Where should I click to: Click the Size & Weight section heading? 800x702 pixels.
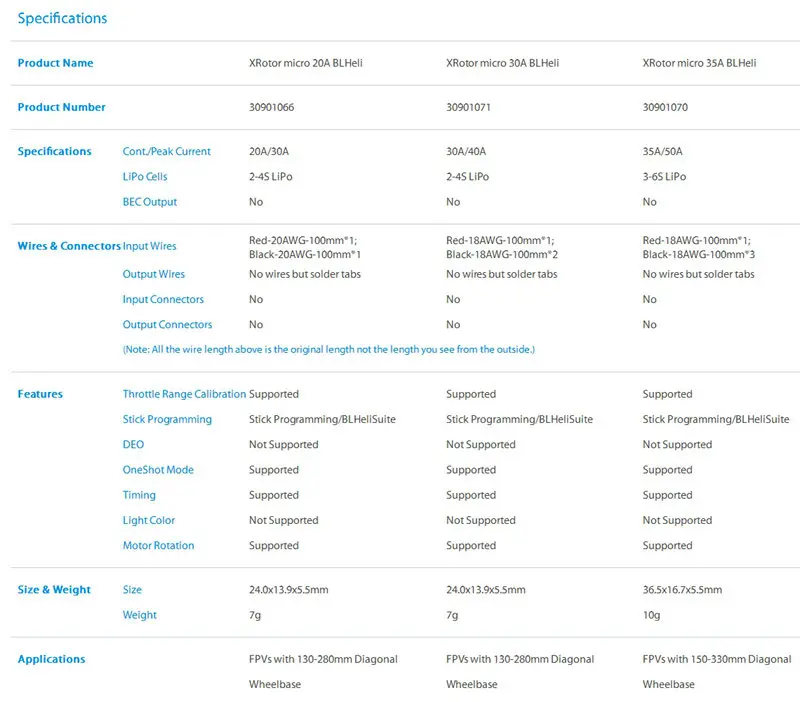(54, 590)
